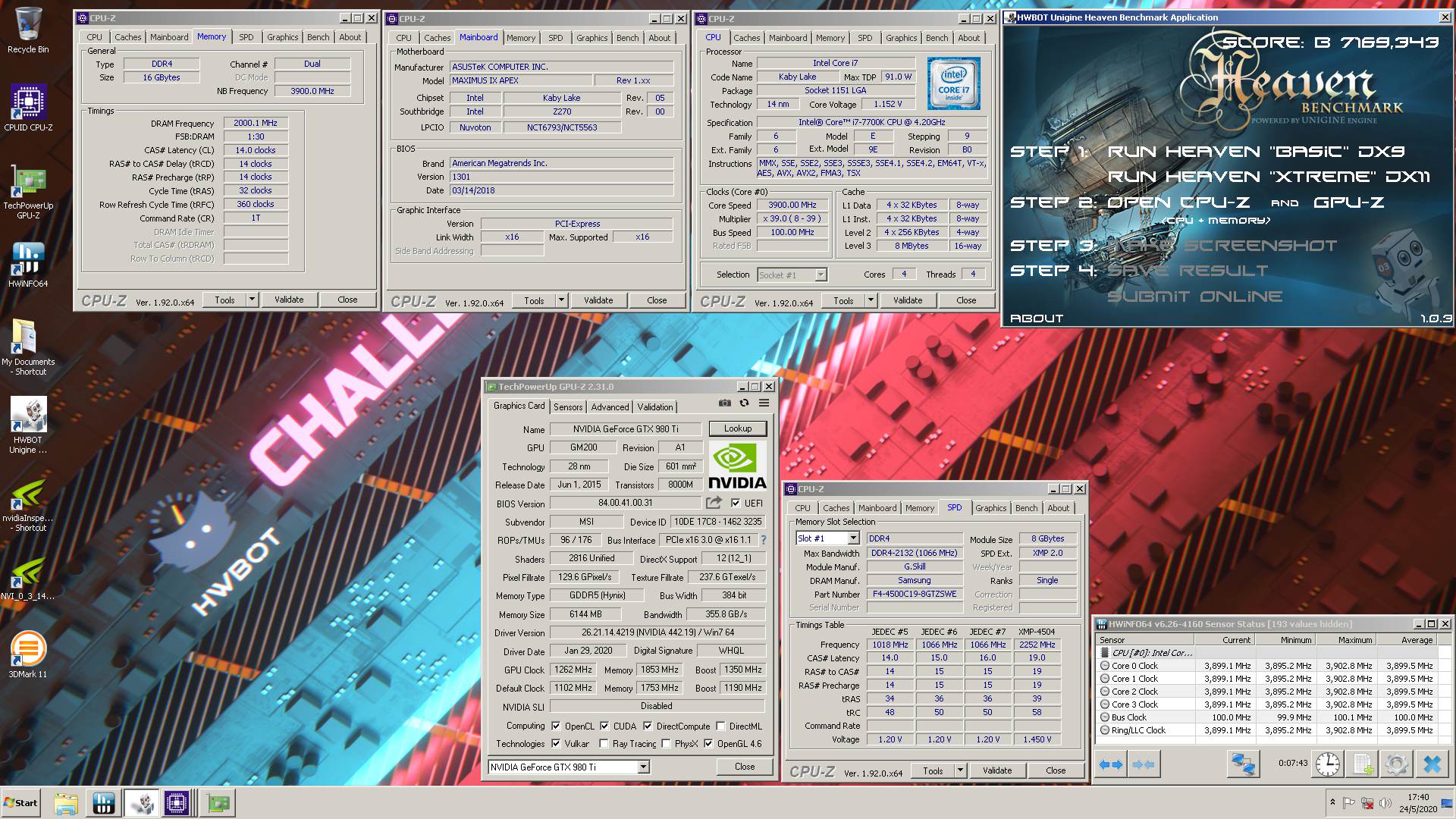The width and height of the screenshot is (1456, 819).
Task: Click RUN HEAVEN "XTREME" DX11
Action: [x=1269, y=177]
